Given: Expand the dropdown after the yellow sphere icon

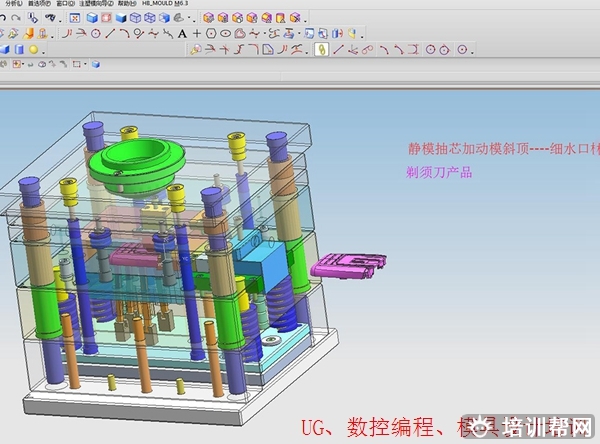Looking at the screenshot, I should (x=43, y=48).
